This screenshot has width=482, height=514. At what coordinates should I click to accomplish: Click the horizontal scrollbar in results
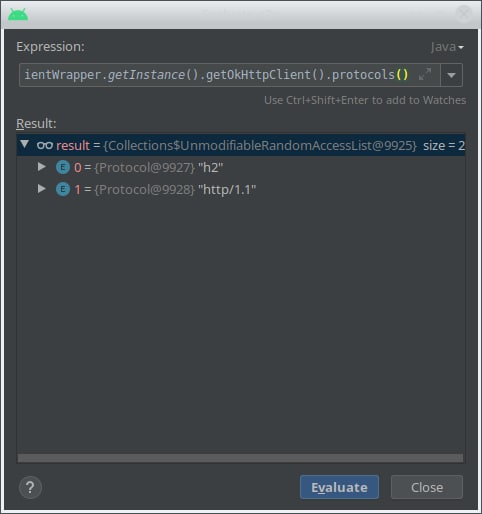coord(240,458)
